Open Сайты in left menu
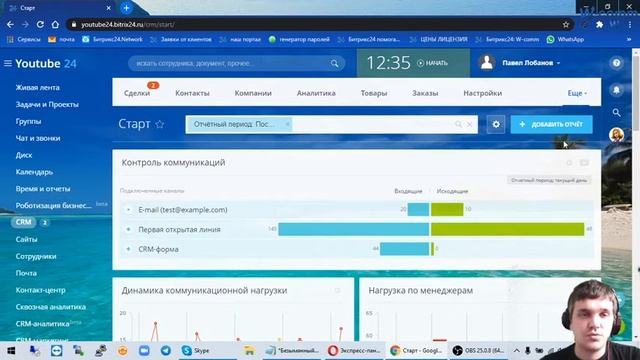 26,239
